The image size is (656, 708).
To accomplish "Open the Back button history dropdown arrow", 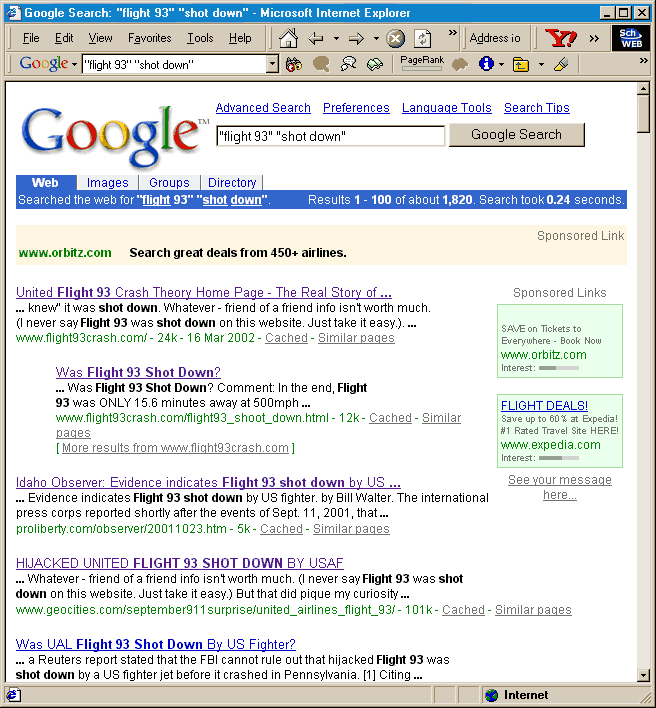I will coord(336,39).
